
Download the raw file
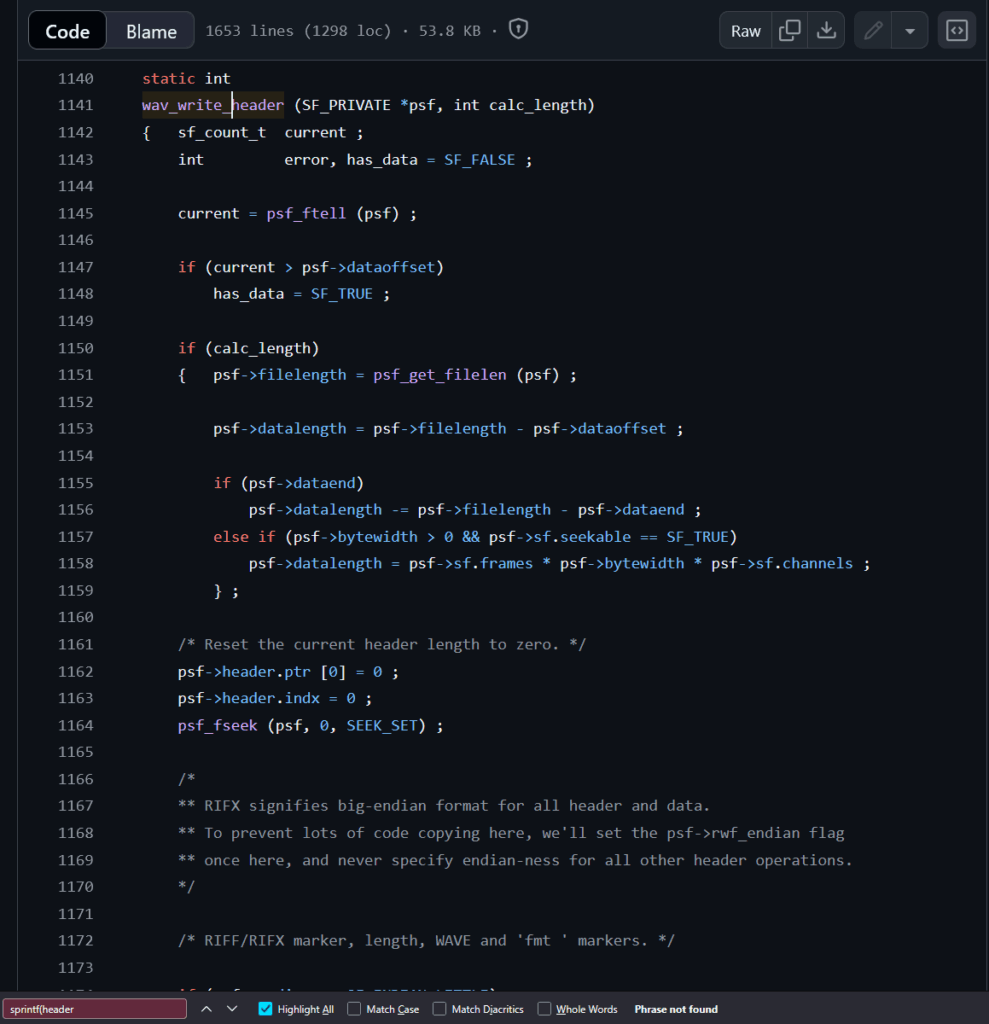pos(826,30)
